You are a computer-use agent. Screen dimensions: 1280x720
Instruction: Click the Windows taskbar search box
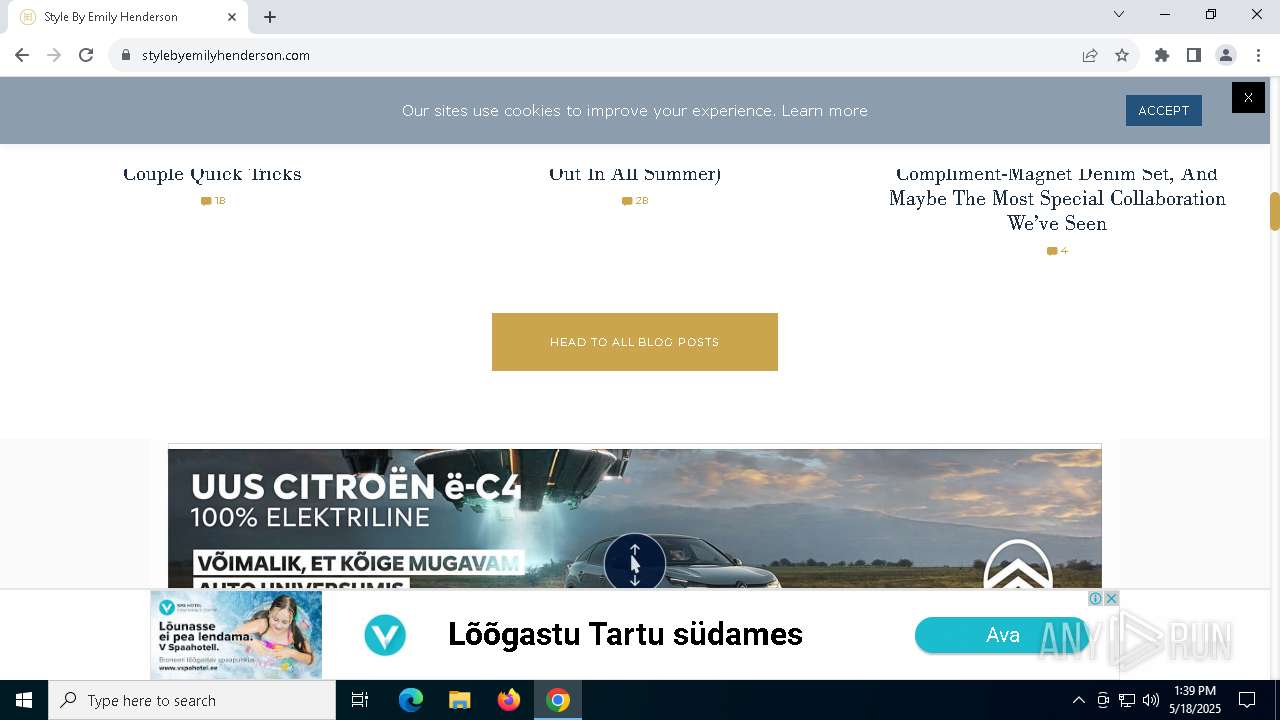click(192, 700)
